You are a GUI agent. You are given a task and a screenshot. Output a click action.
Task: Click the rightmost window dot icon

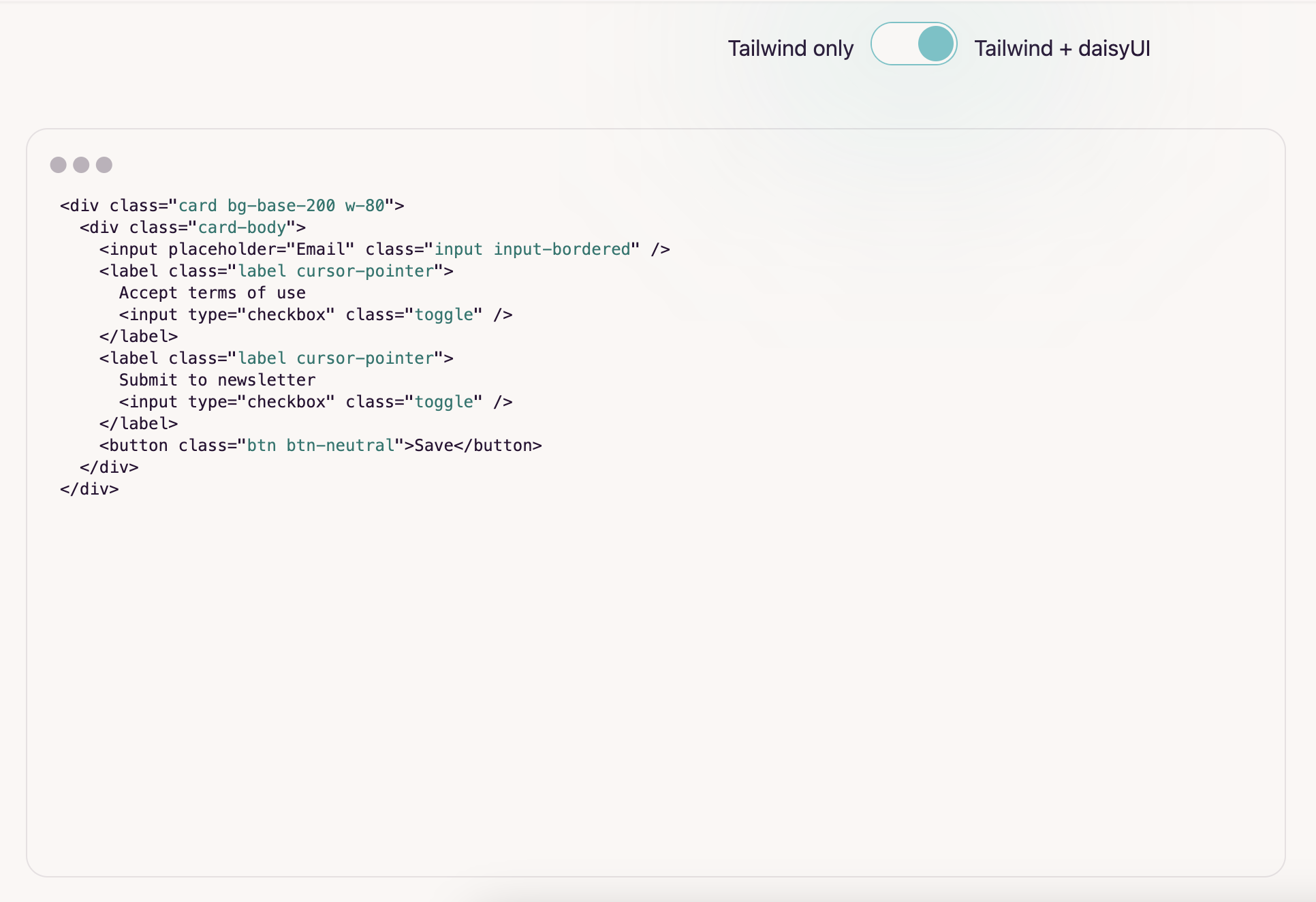[x=104, y=164]
